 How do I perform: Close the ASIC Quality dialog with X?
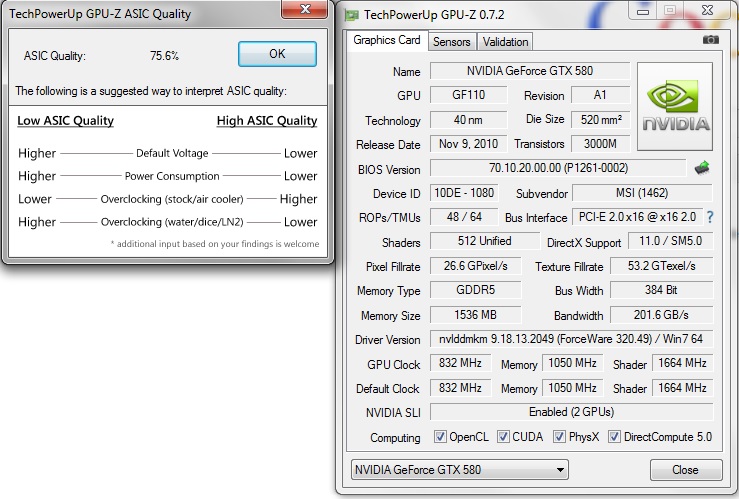304,9
